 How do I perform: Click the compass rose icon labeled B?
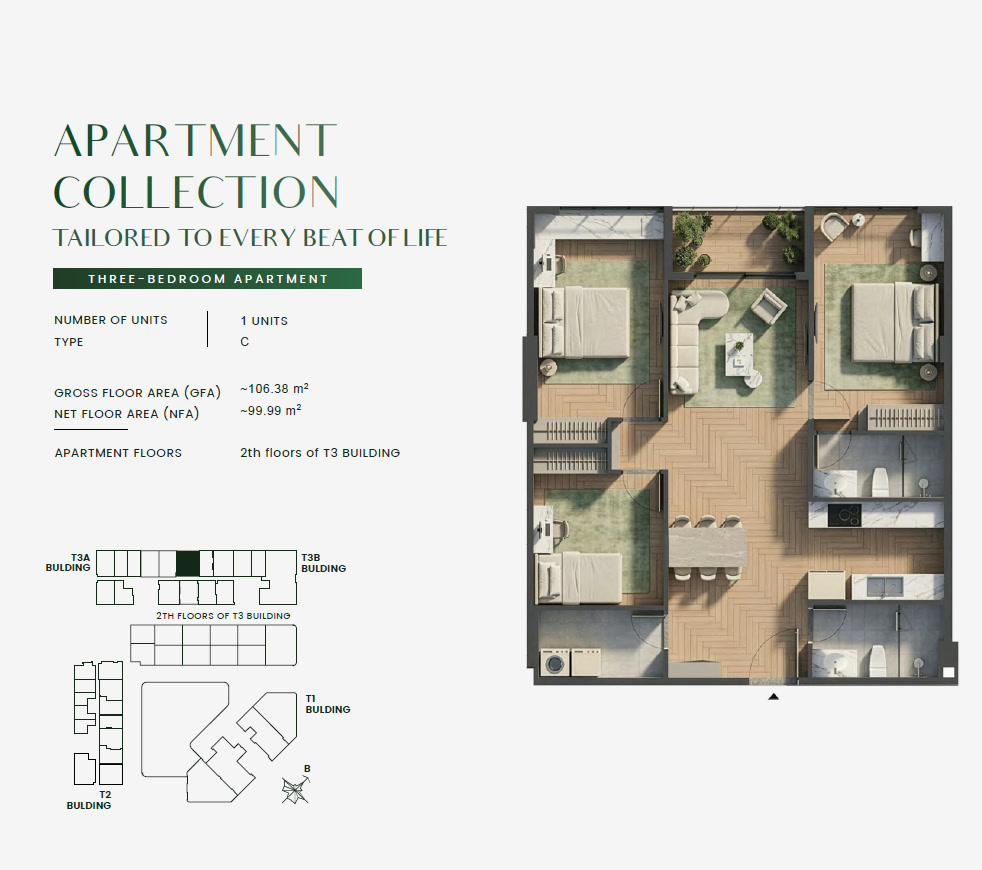point(295,790)
